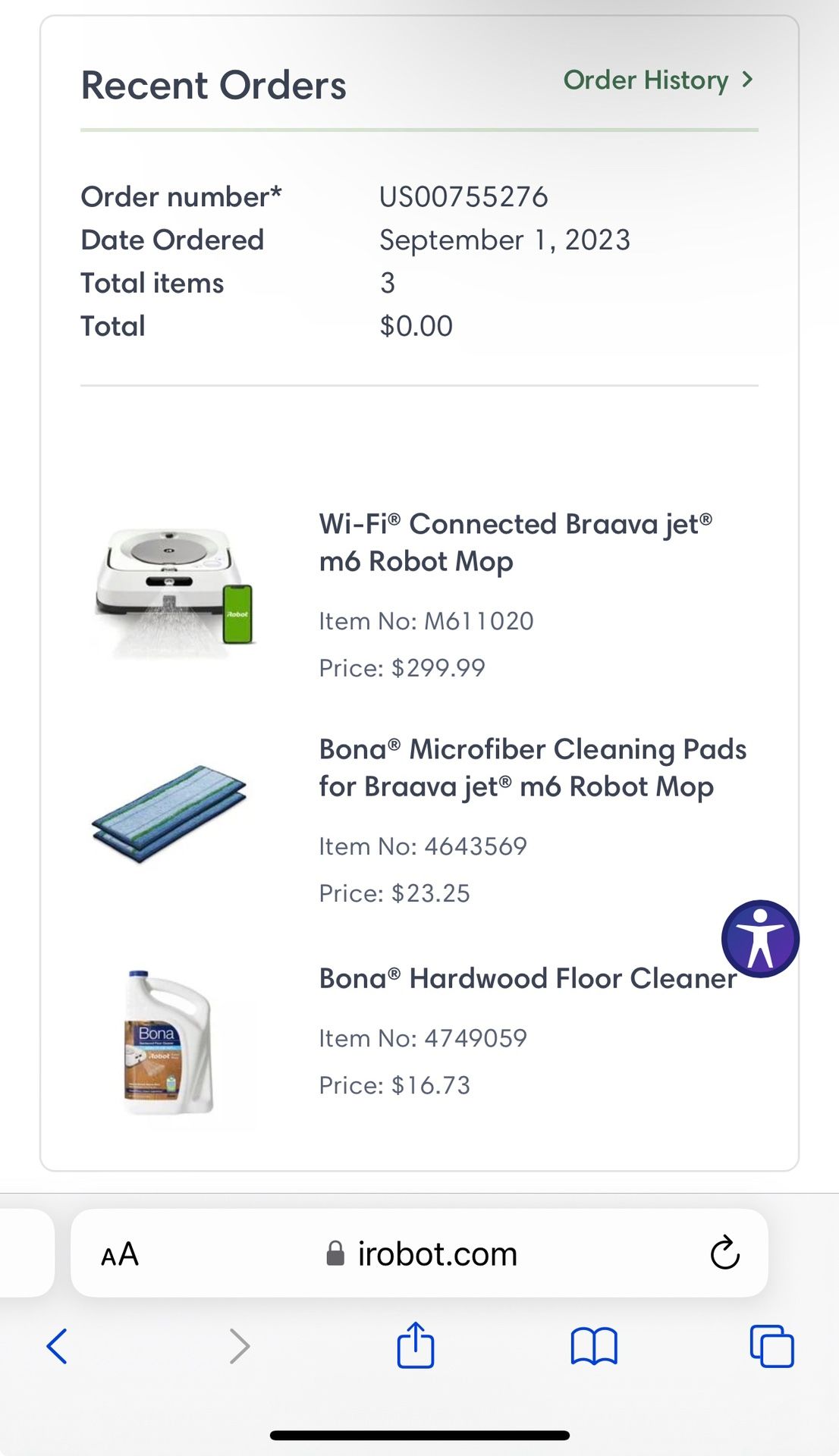Open Bona Hardwood Floor Cleaner title
839x1456 pixels.
pos(527,978)
